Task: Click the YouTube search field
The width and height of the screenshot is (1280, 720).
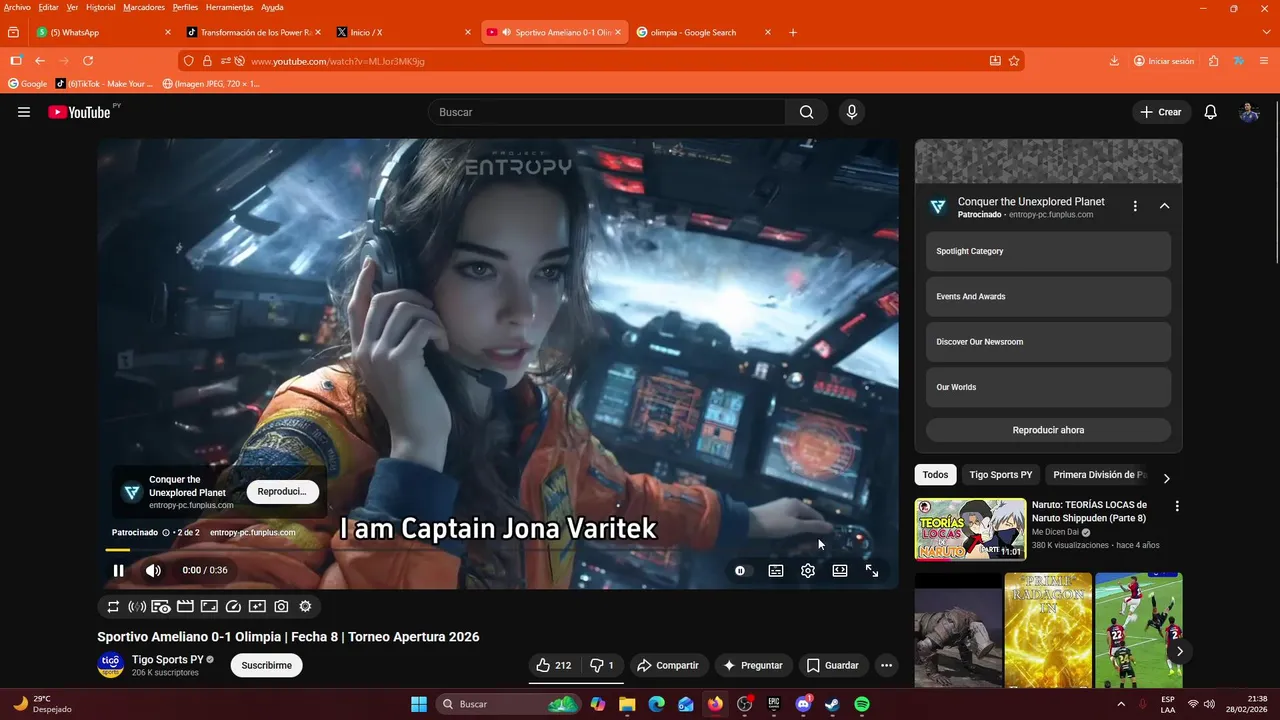Action: pyautogui.click(x=606, y=112)
